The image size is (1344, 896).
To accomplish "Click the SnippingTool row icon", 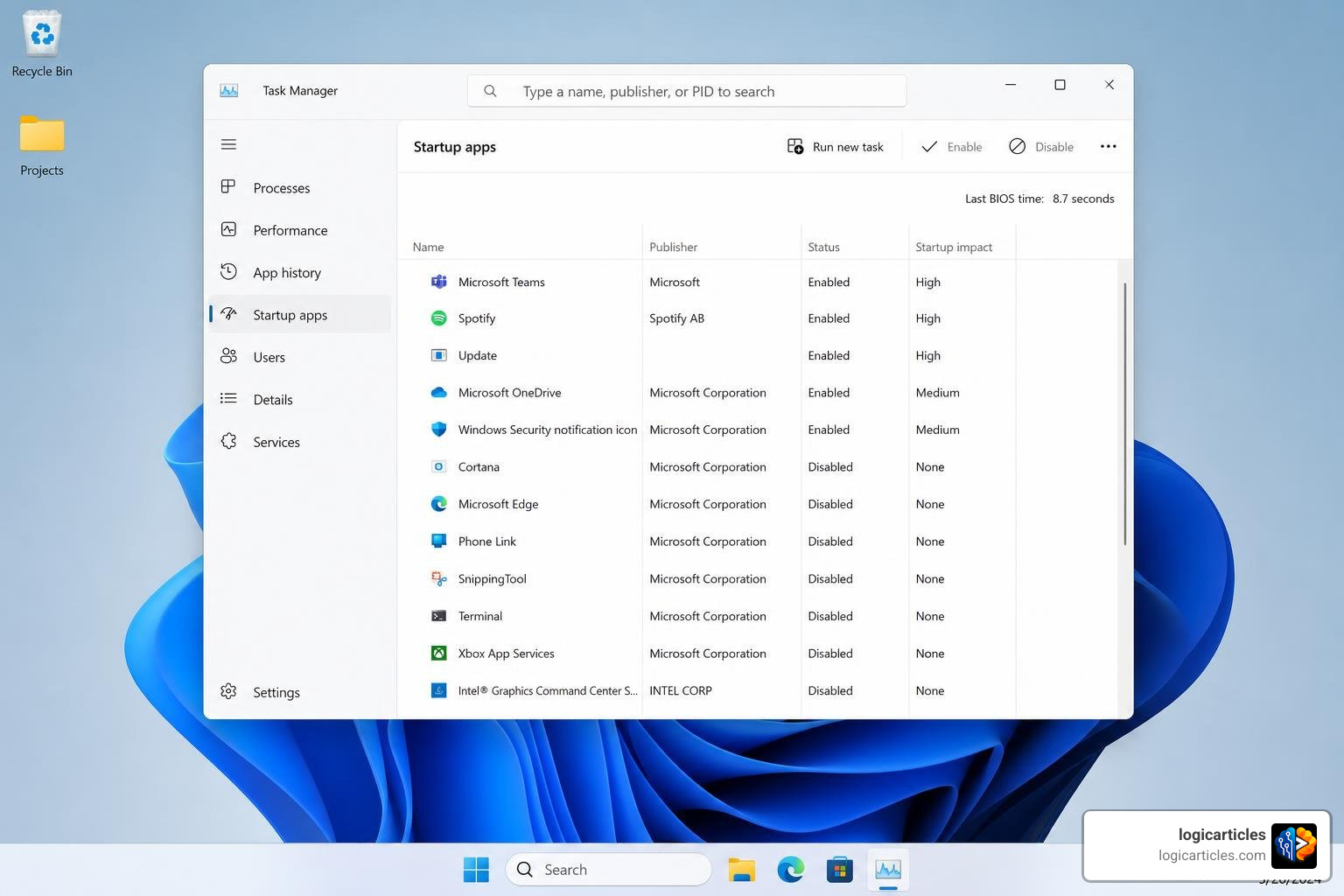I will (438, 578).
